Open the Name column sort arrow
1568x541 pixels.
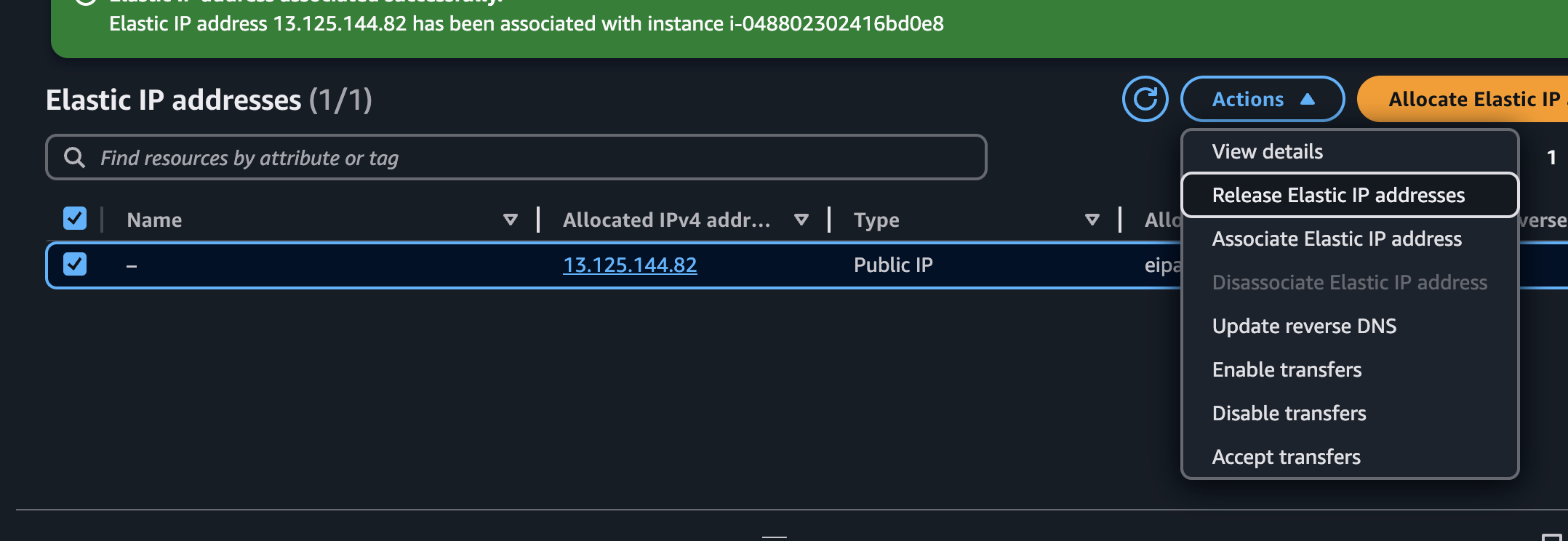(x=511, y=220)
